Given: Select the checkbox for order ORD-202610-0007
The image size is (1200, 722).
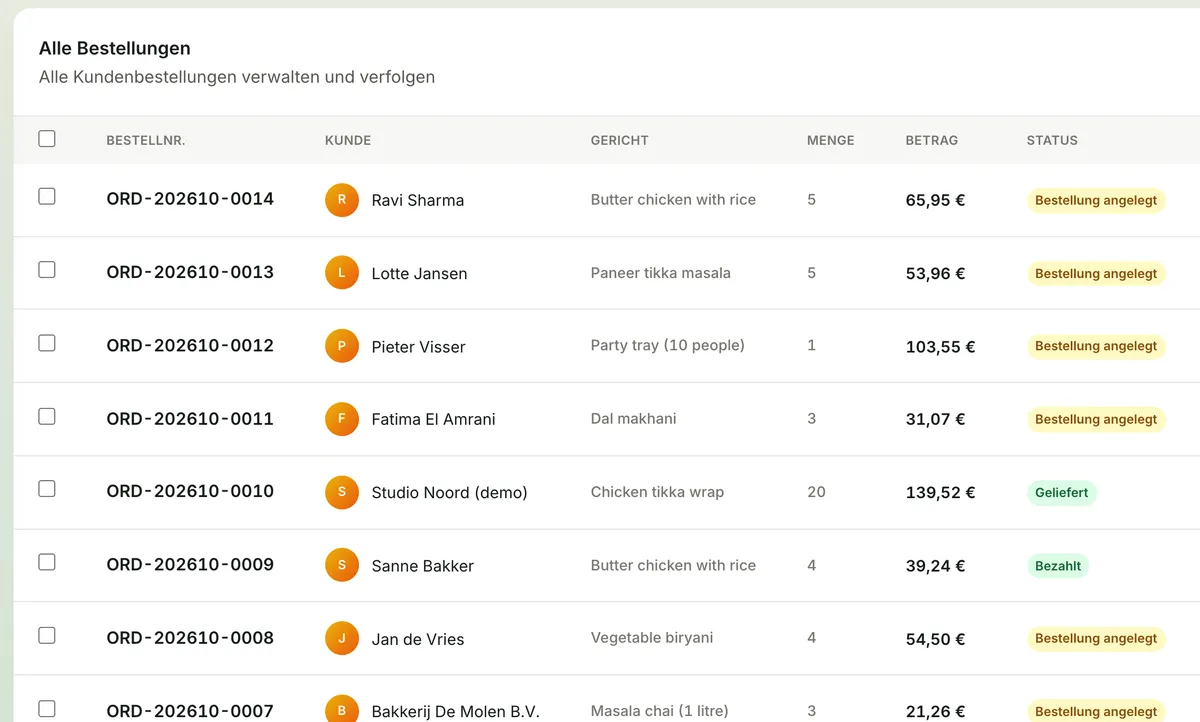Looking at the screenshot, I should (x=47, y=709).
